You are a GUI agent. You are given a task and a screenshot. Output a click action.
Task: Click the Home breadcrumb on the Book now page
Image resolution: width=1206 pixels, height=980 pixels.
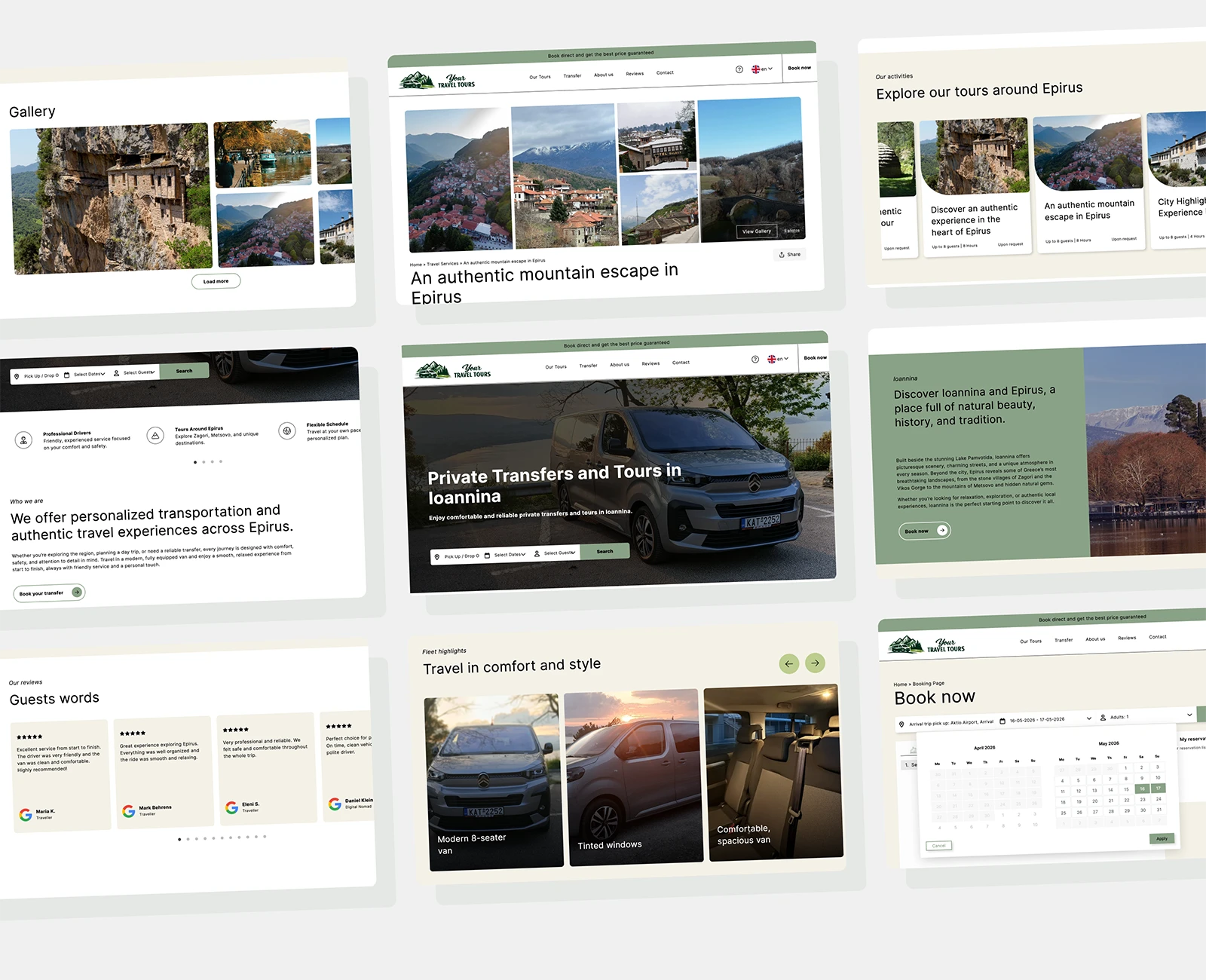point(900,684)
